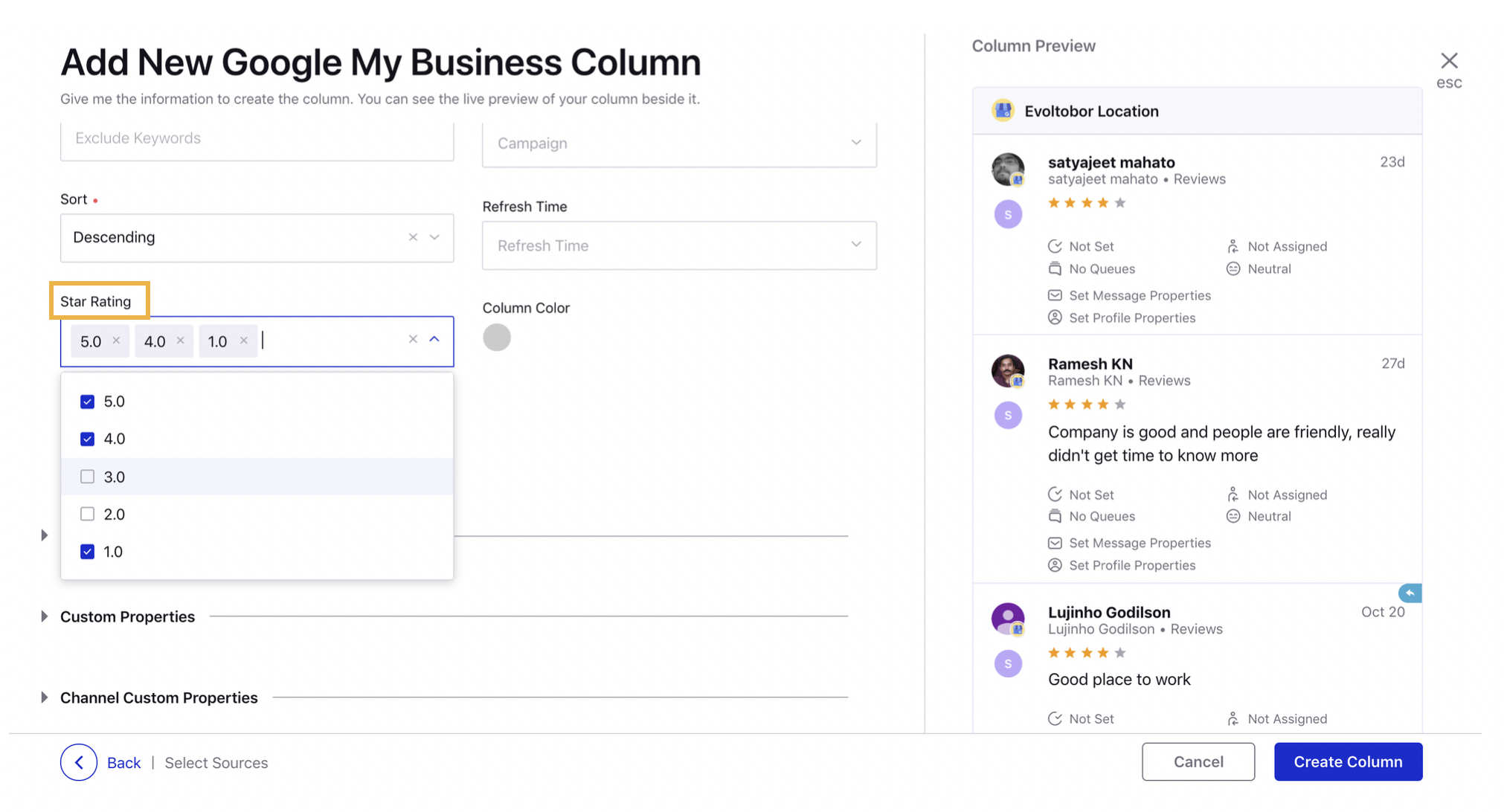Close the dialog with the X icon
Screen dimensions: 1504x812
(1448, 60)
